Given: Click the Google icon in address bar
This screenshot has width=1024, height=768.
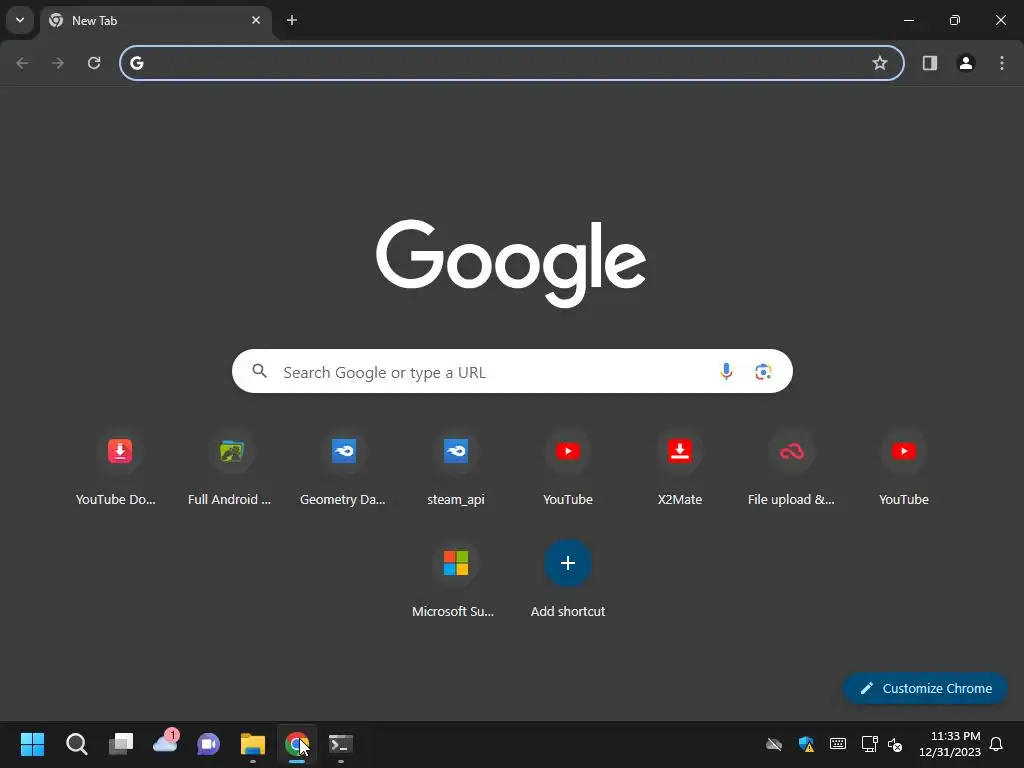Looking at the screenshot, I should pos(136,63).
